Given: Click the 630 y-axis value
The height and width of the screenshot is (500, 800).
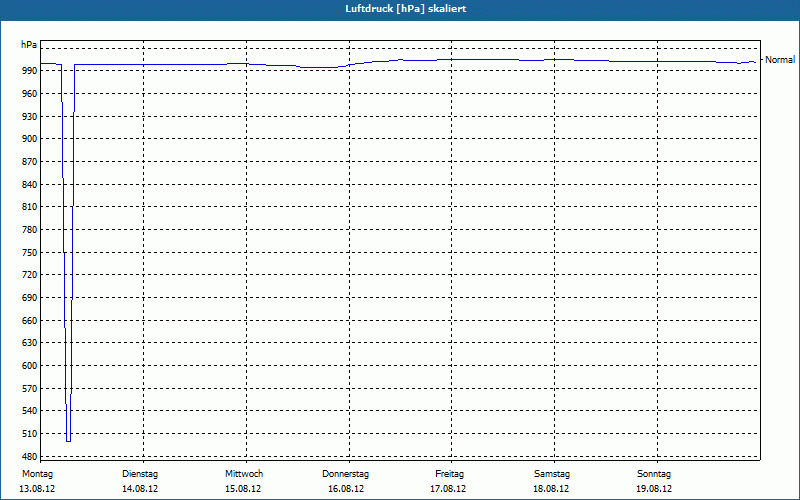Looking at the screenshot, I should [x=29, y=343].
